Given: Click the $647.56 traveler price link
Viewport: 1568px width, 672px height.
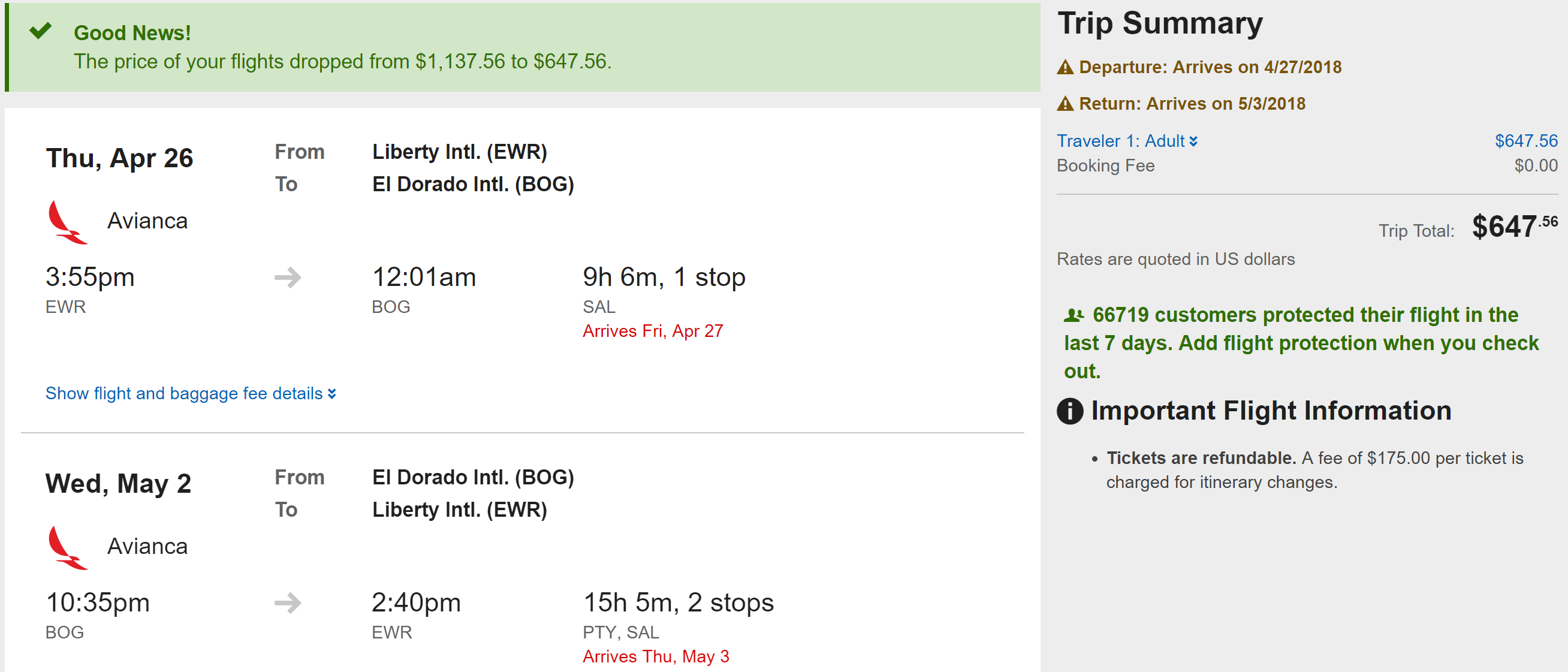Looking at the screenshot, I should coord(1525,141).
